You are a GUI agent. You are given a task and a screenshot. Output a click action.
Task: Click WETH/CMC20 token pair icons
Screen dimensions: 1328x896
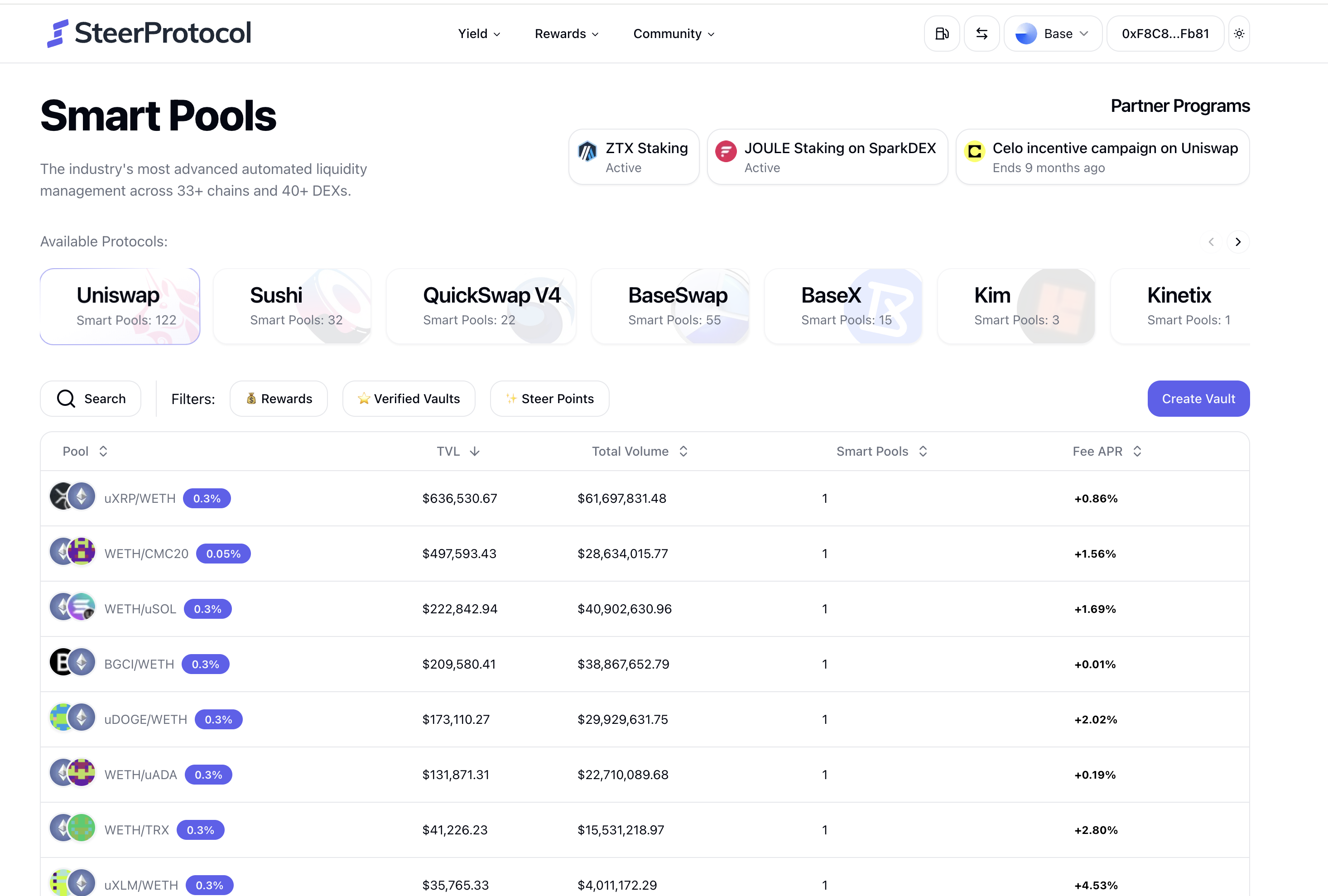point(72,552)
